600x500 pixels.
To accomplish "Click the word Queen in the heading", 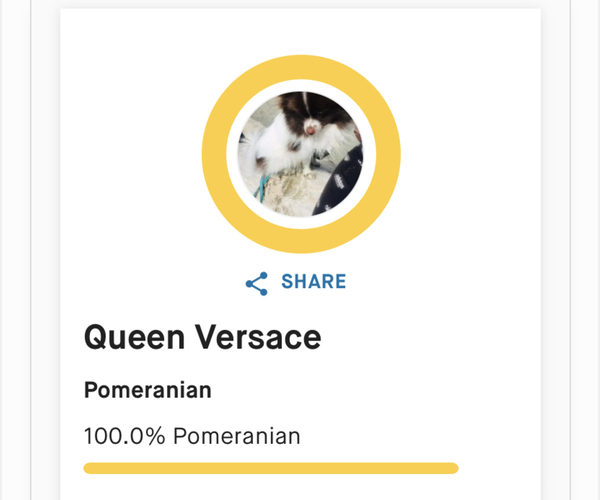I will (134, 337).
